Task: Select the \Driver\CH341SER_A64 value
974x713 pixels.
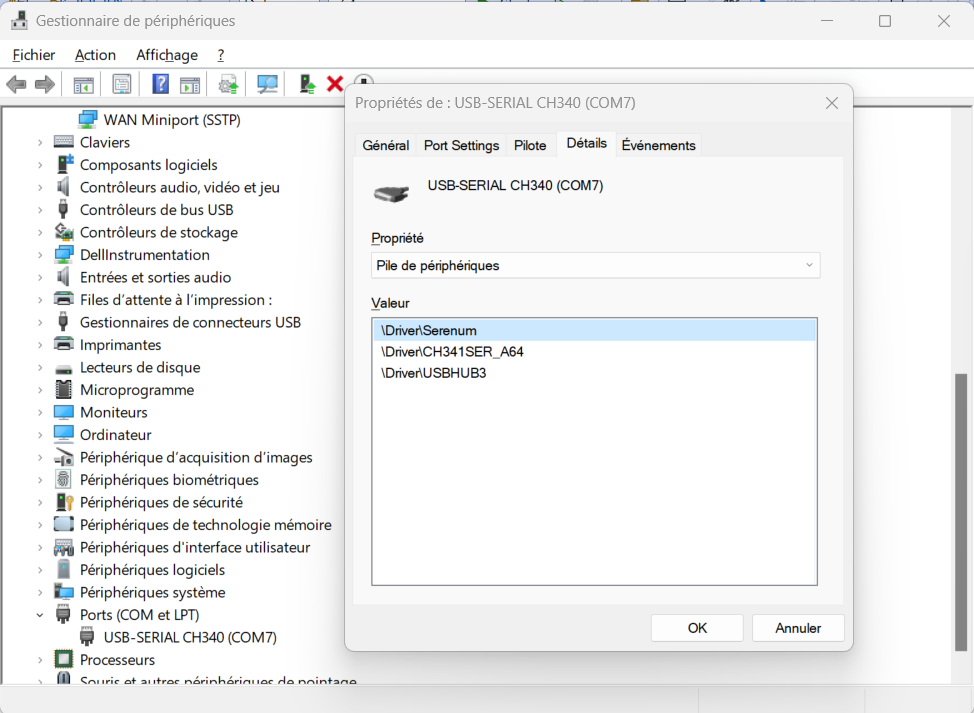Action: coord(452,351)
